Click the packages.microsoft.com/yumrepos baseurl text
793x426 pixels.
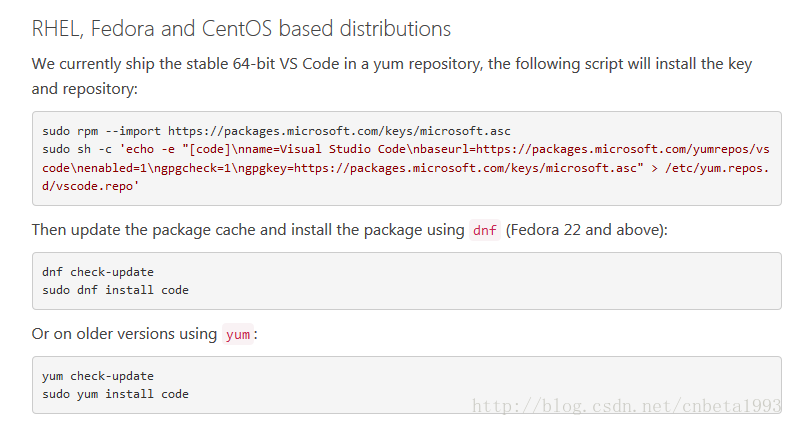pyautogui.click(x=623, y=149)
